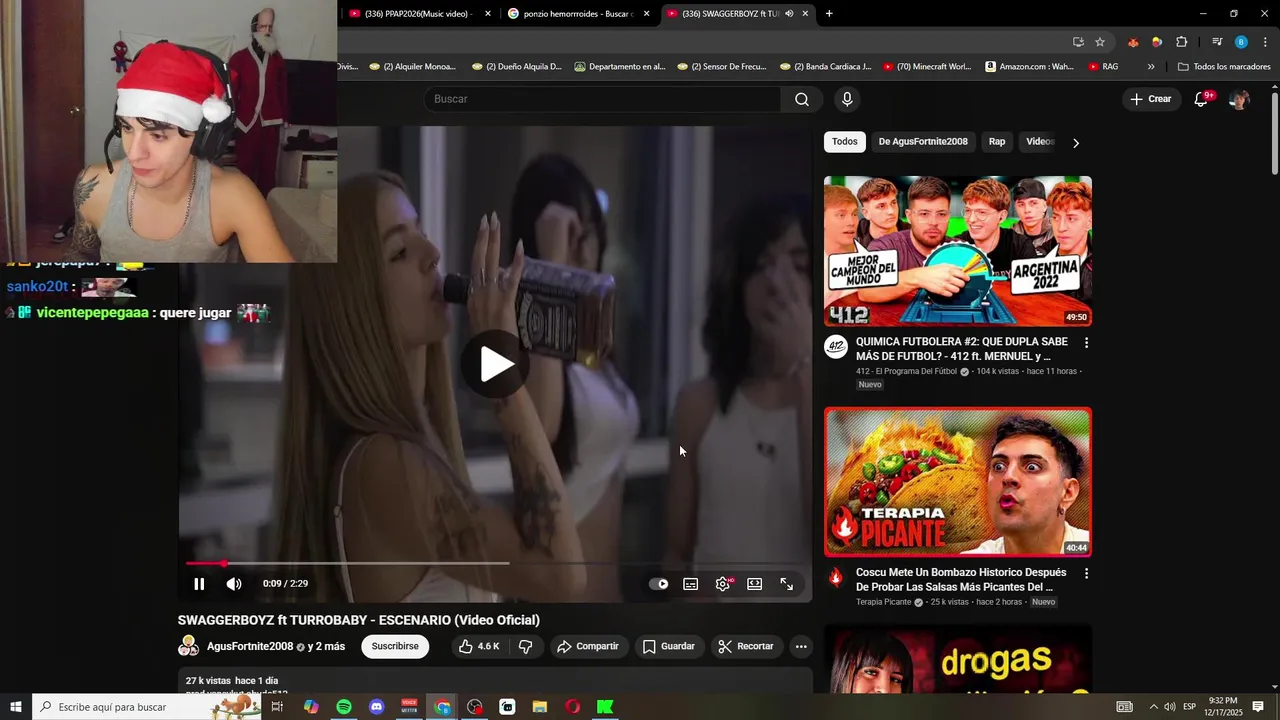This screenshot has width=1280, height=720.
Task: Open the Departamento en al... bookmark
Action: [620, 67]
